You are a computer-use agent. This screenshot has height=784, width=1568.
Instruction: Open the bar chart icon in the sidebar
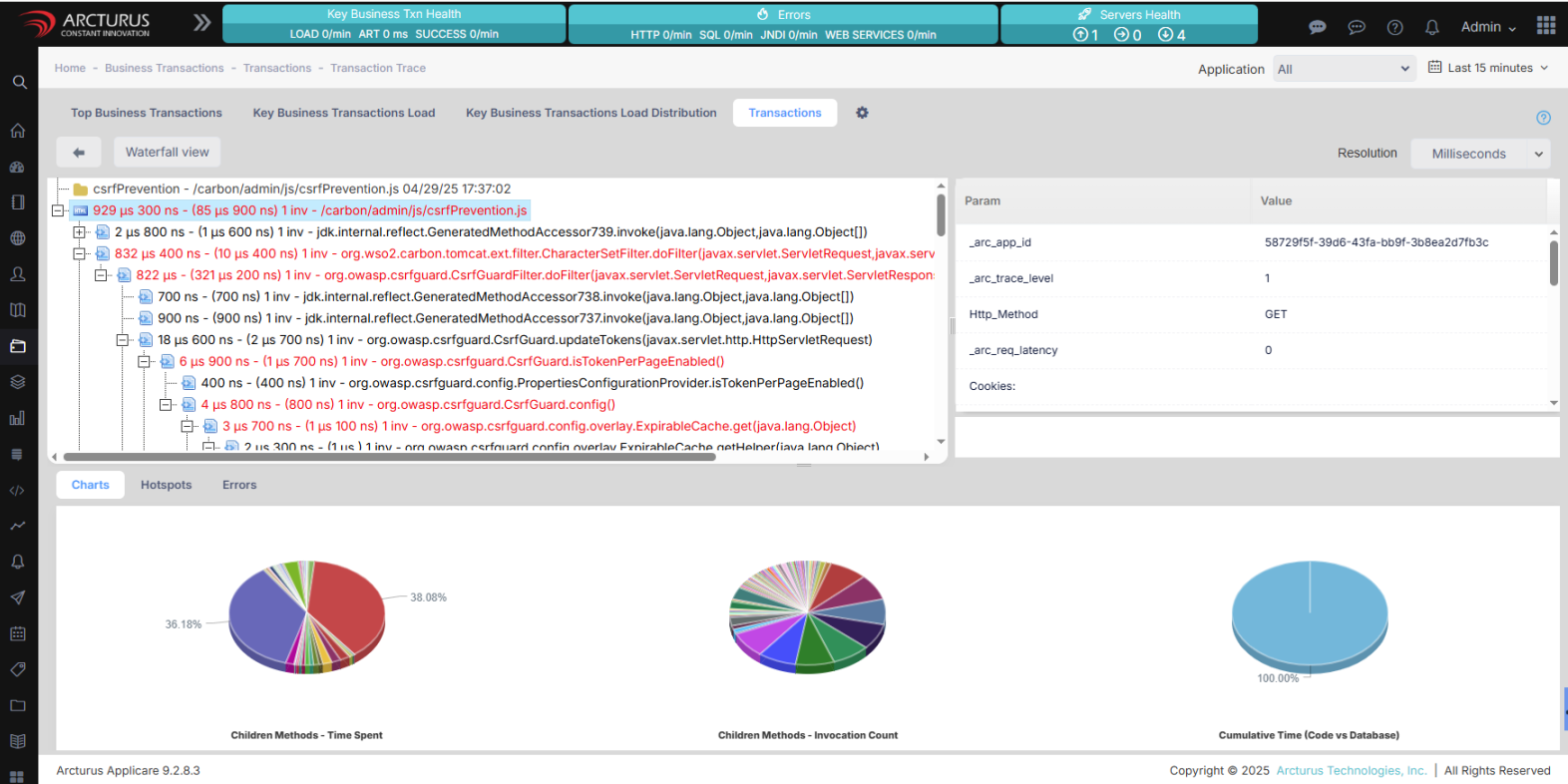pos(17,418)
